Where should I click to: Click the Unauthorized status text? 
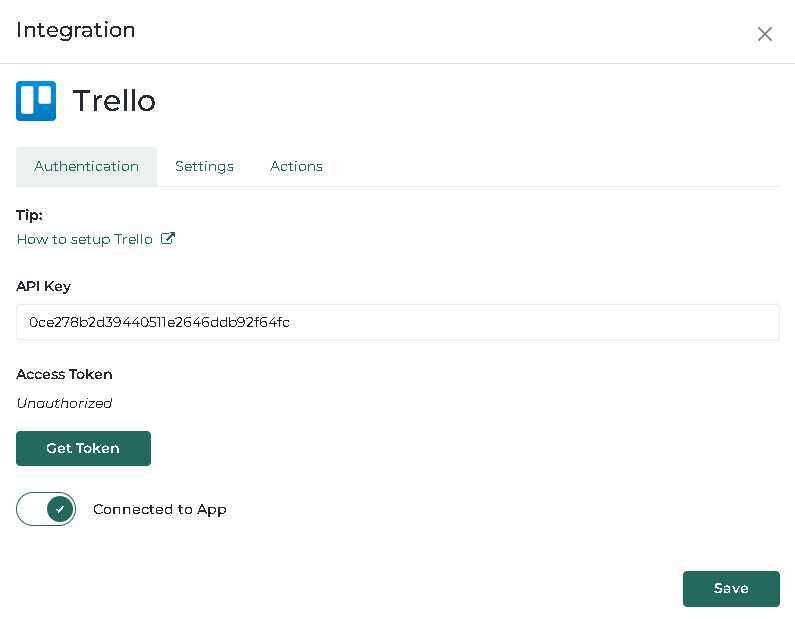[64, 404]
